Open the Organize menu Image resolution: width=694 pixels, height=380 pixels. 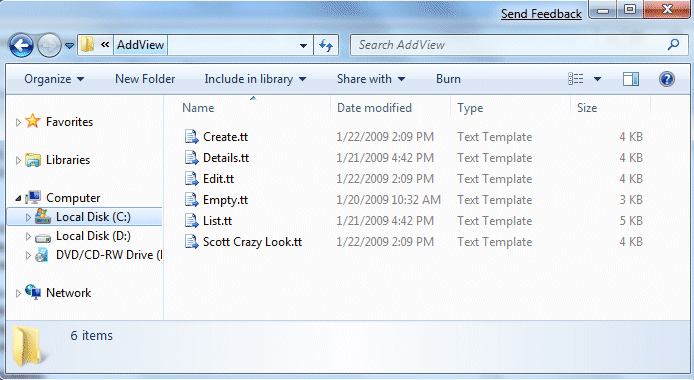tap(54, 79)
